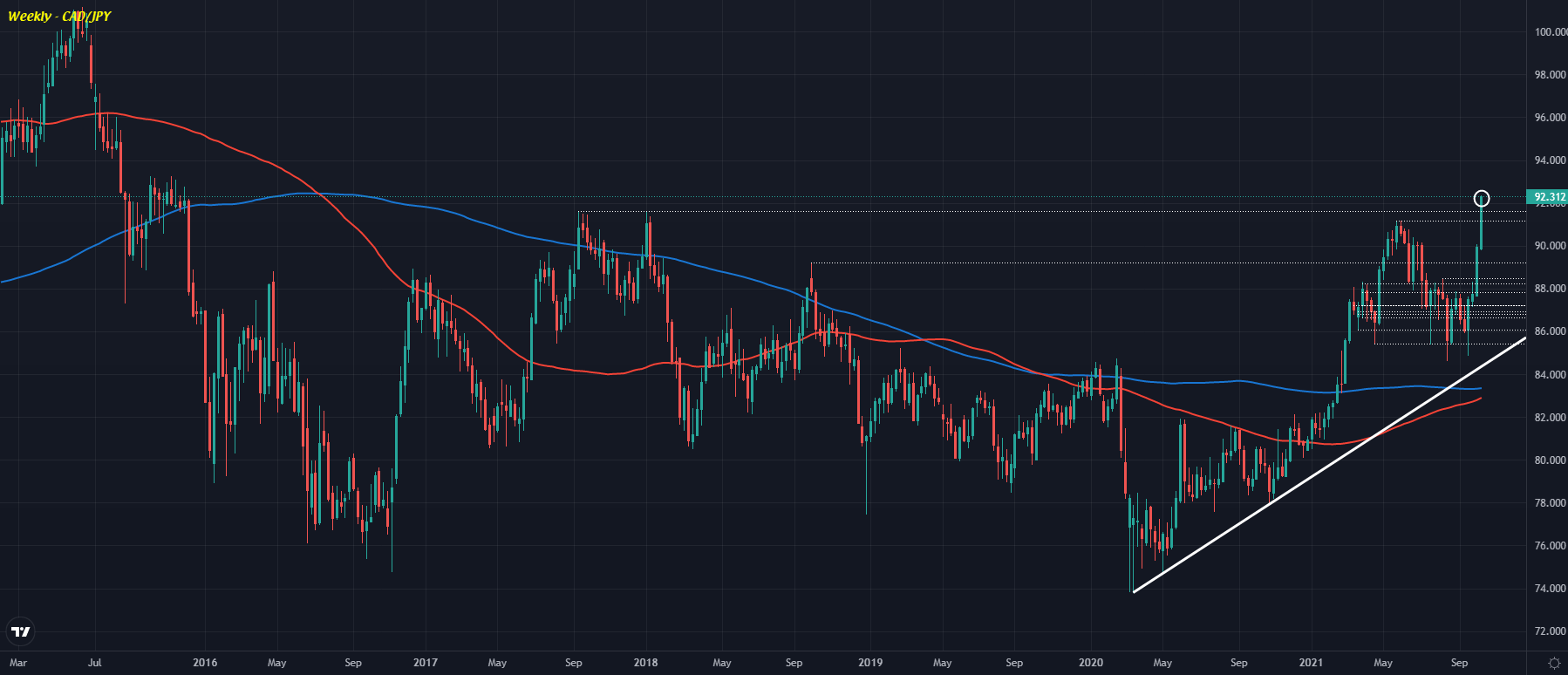This screenshot has height=675, width=1568.
Task: Click the 86.000 price axis label
Action: pos(1551,331)
